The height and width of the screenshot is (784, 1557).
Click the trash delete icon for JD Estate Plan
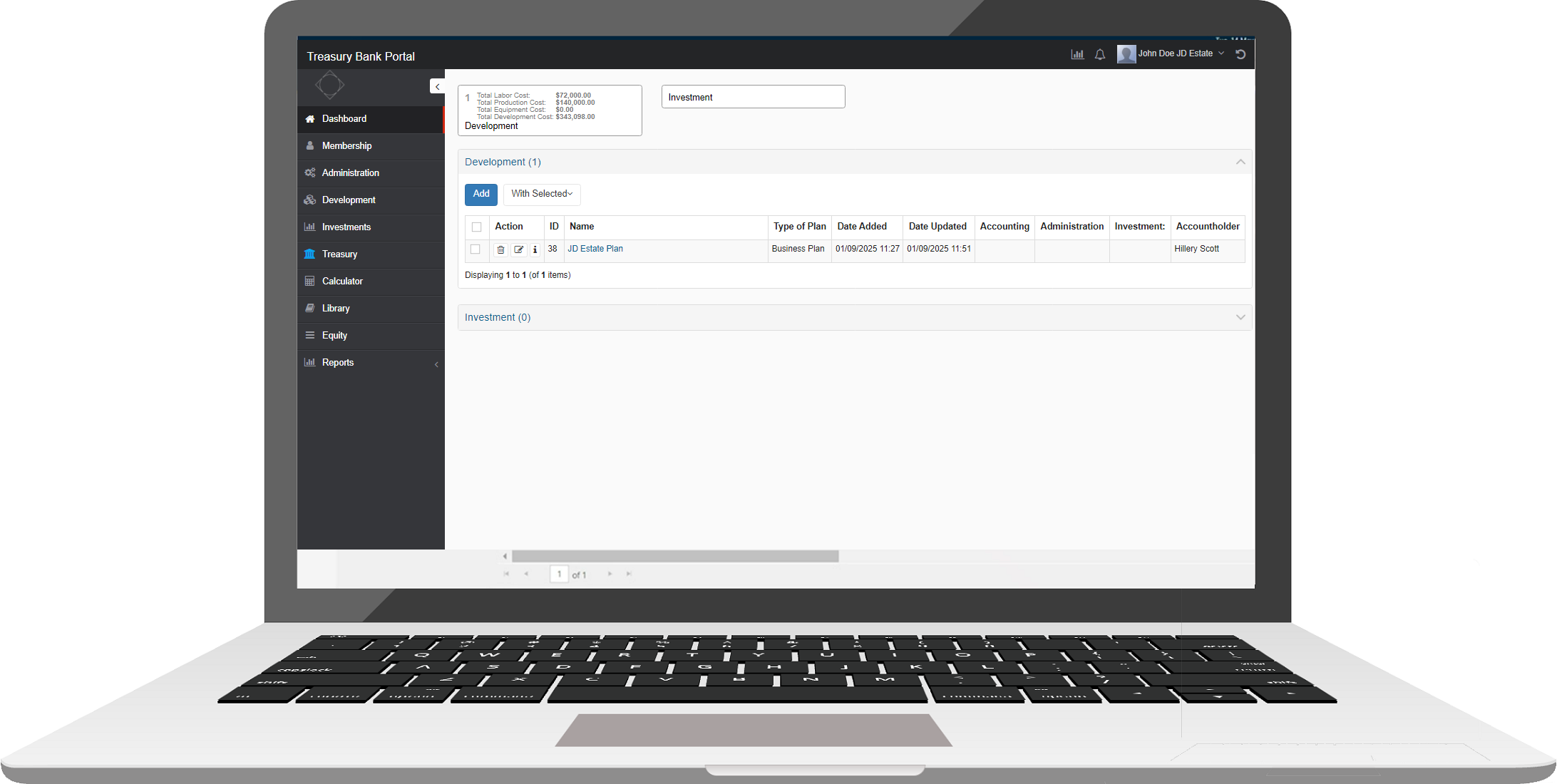[x=500, y=249]
